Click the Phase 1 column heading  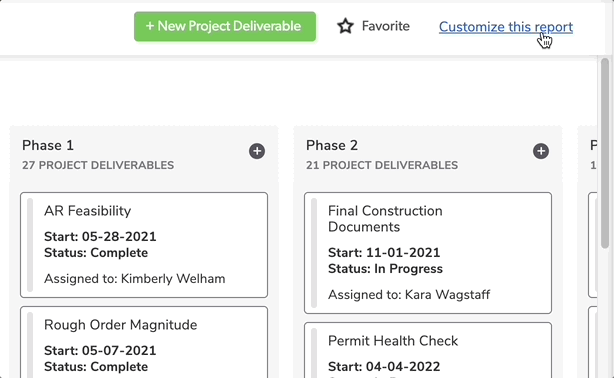coord(48,145)
